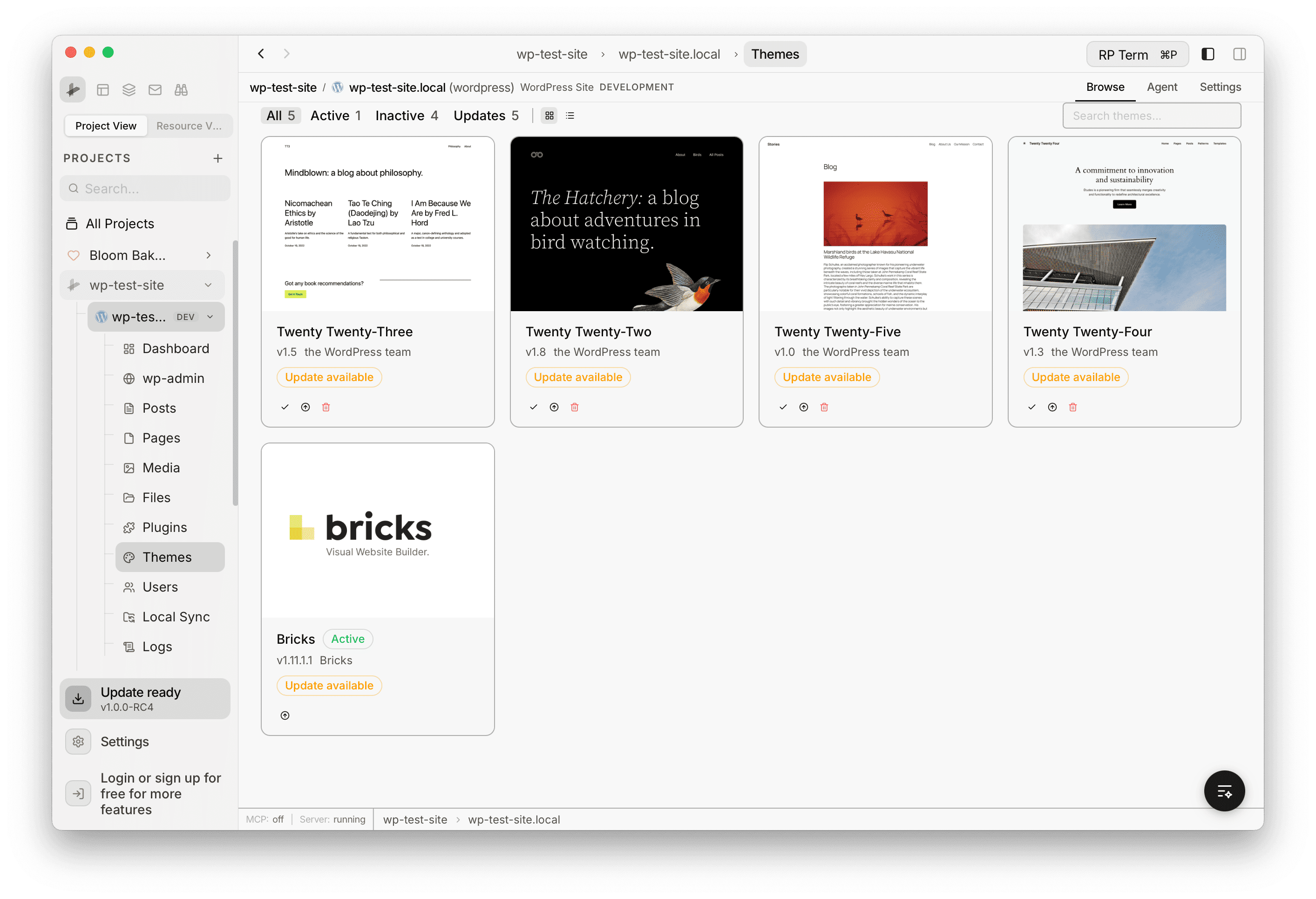Select the layers/stack icon in top sidebar
This screenshot has width=1316, height=899.
pyautogui.click(x=128, y=89)
